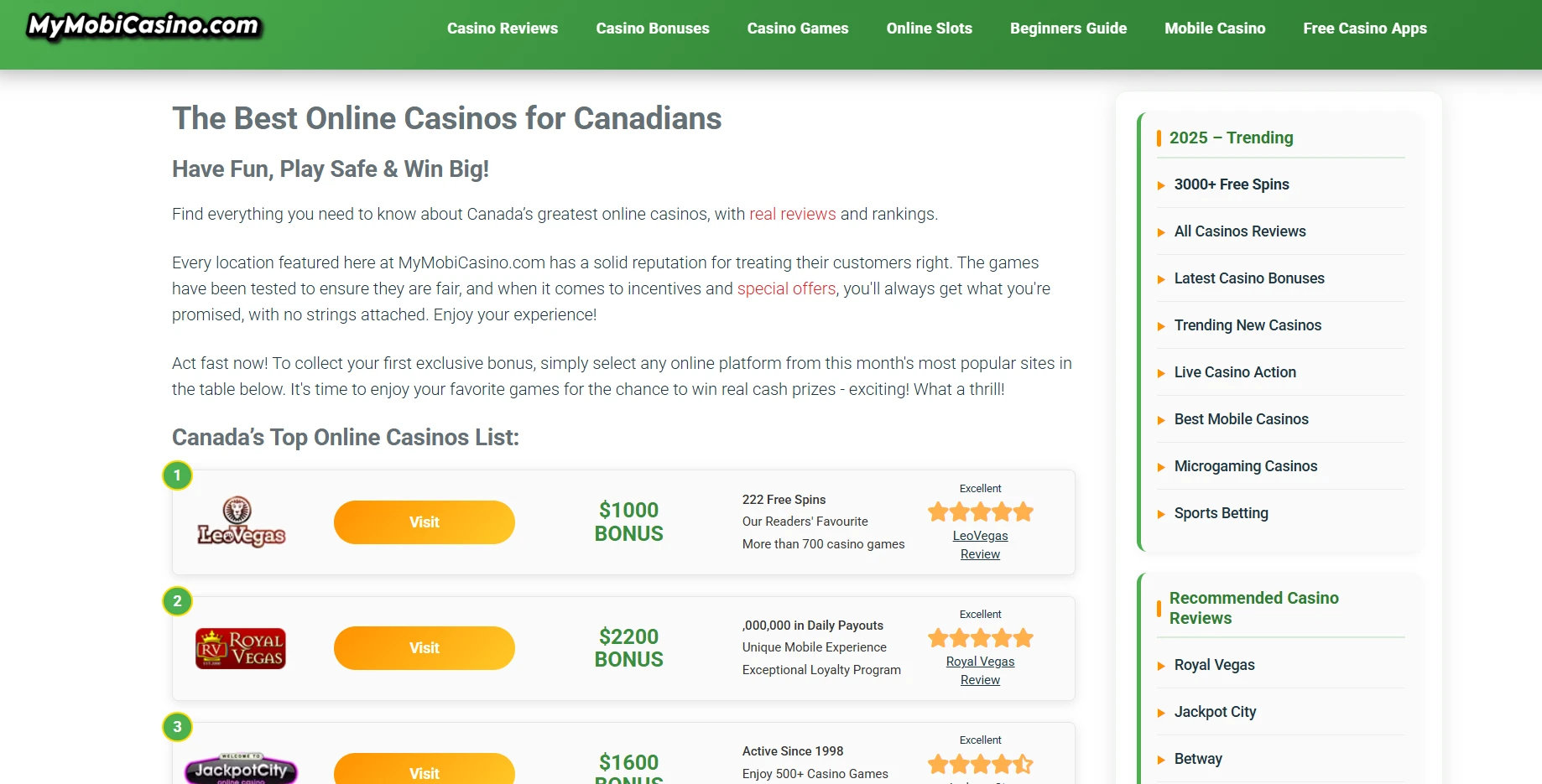The width and height of the screenshot is (1542, 784).
Task: Click the JackpotCity casino logo
Action: (x=241, y=769)
